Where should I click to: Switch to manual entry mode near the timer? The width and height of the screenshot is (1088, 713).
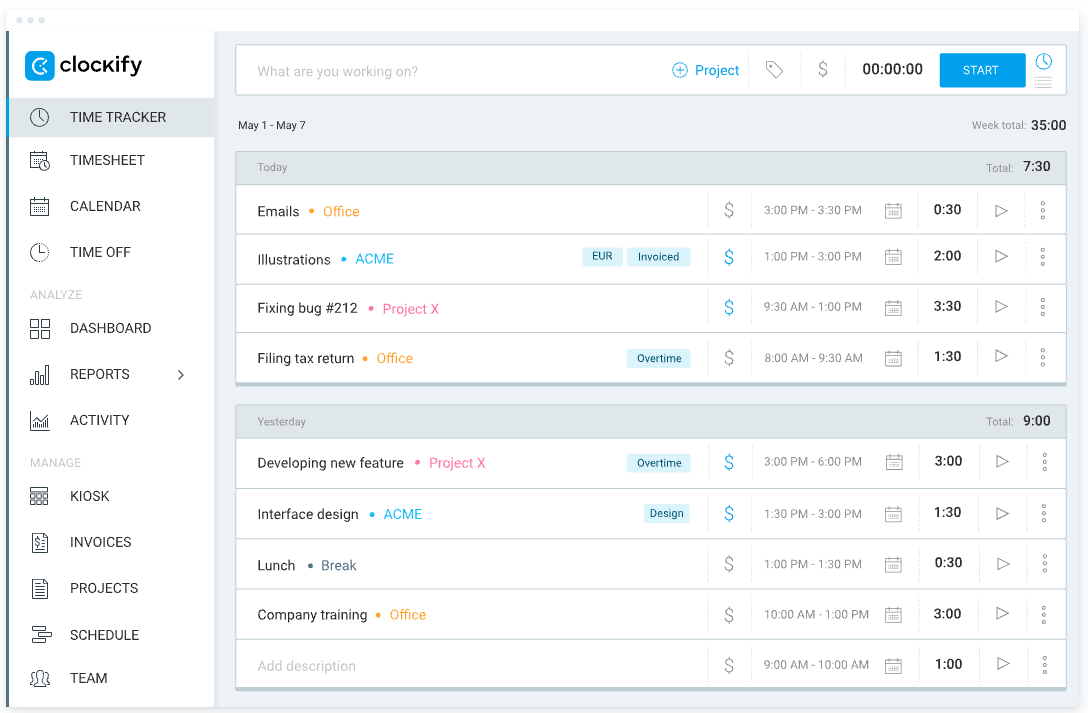click(x=1044, y=80)
